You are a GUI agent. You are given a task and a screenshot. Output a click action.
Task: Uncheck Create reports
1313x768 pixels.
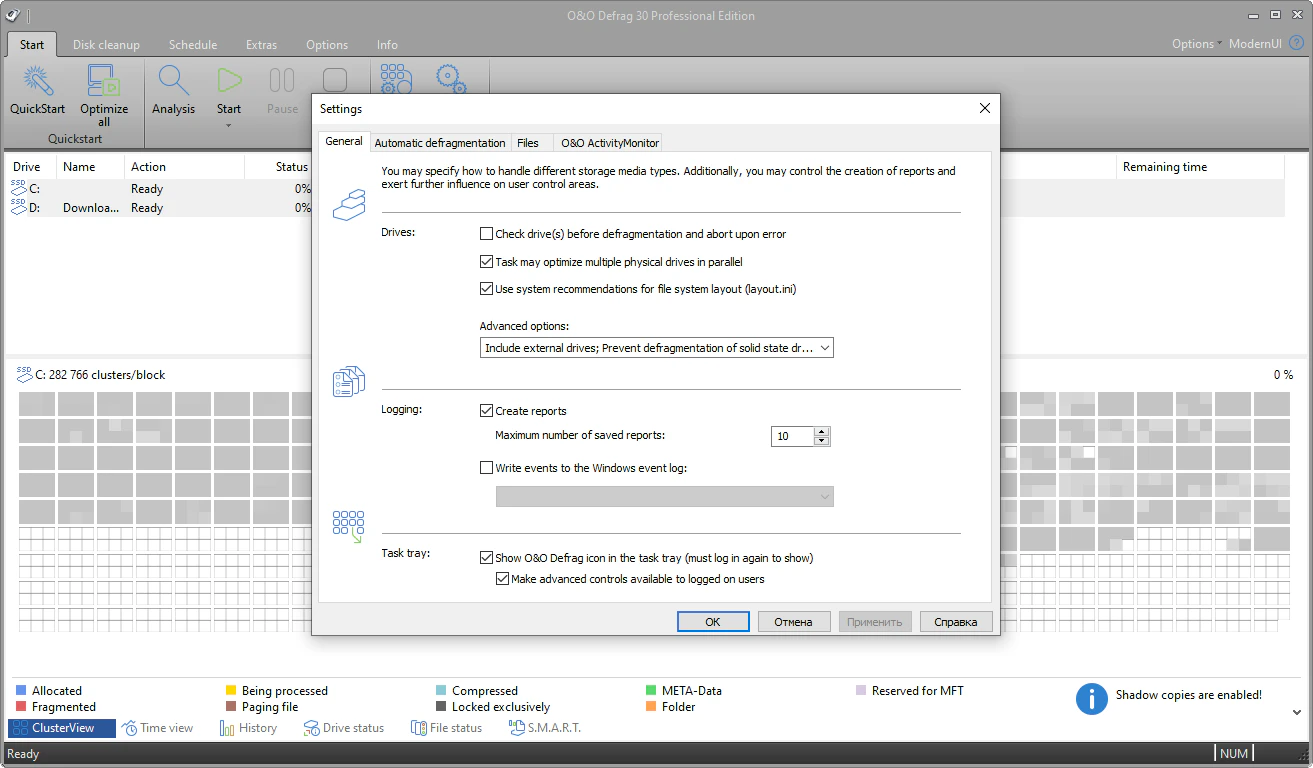487,411
